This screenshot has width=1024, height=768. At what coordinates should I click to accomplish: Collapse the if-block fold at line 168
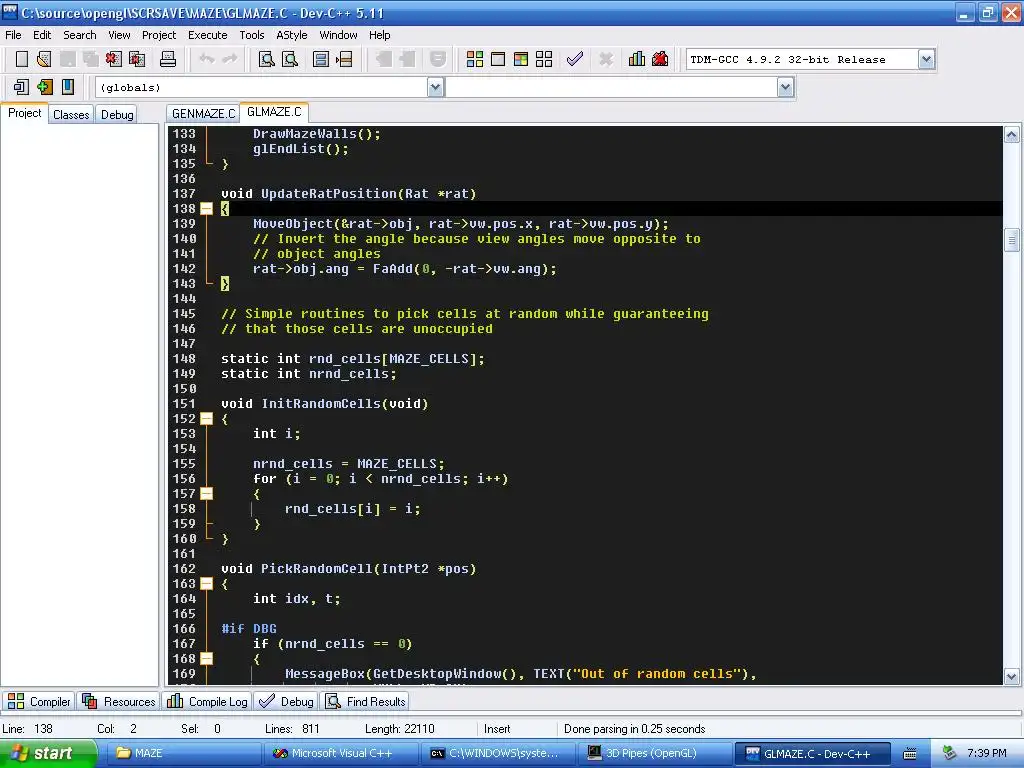206,659
